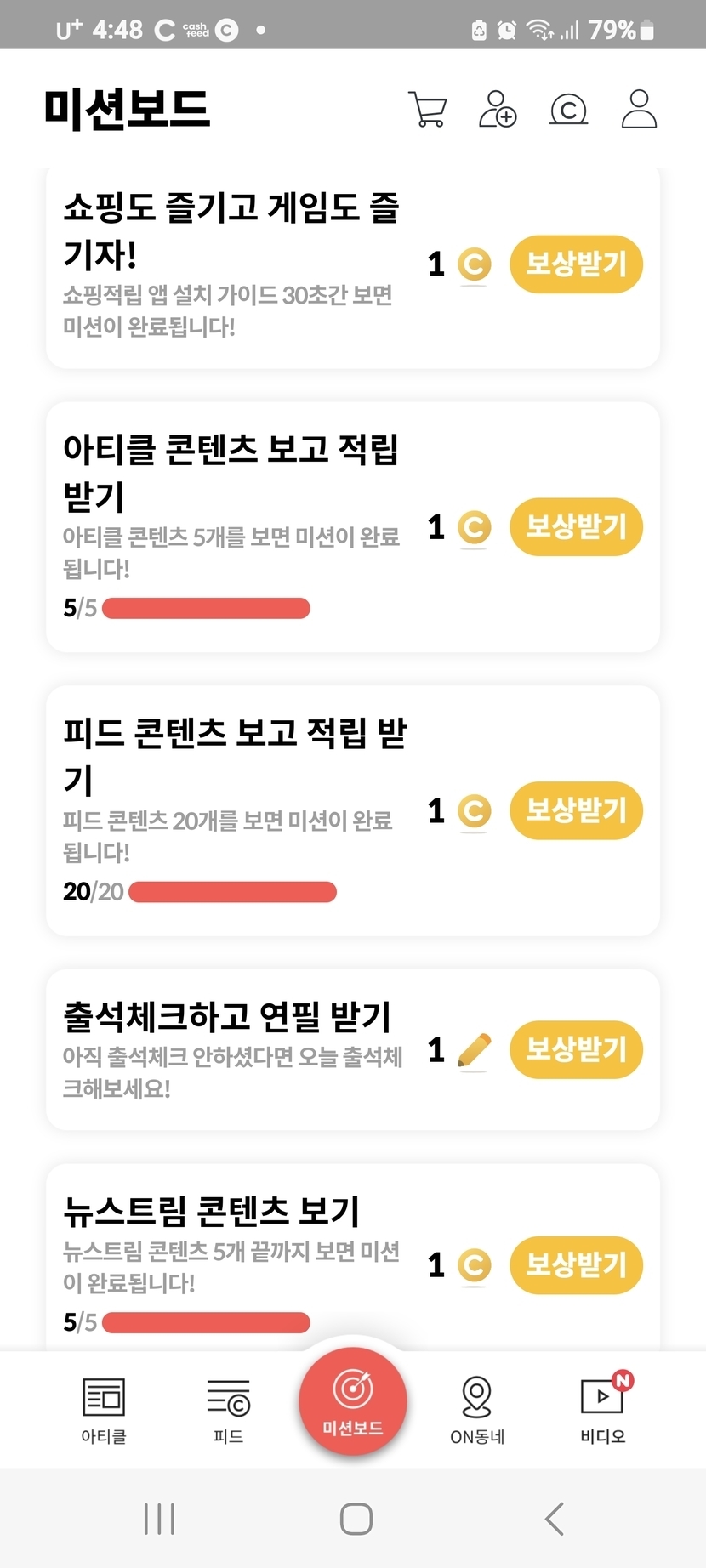
Task: Tap the coin icon in the article mission
Action: tap(474, 528)
